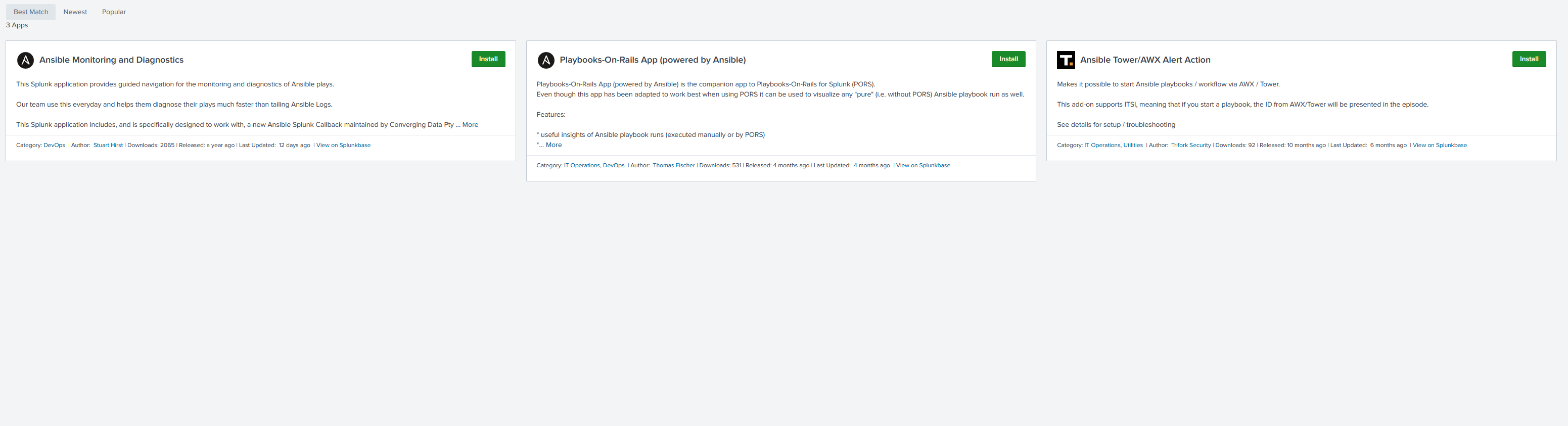Expand More in Playbooks-On-Rails description
The height and width of the screenshot is (426, 1568).
[554, 145]
